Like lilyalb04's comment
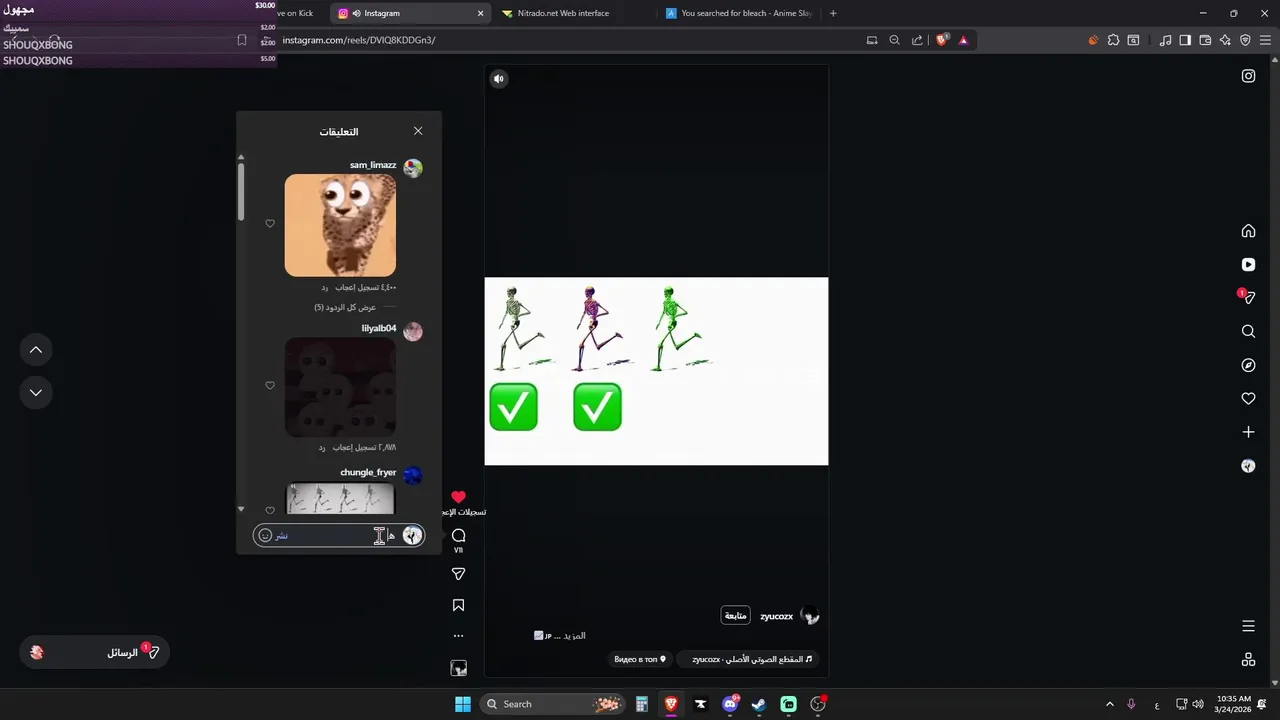Image resolution: width=1280 pixels, height=720 pixels. click(x=270, y=386)
